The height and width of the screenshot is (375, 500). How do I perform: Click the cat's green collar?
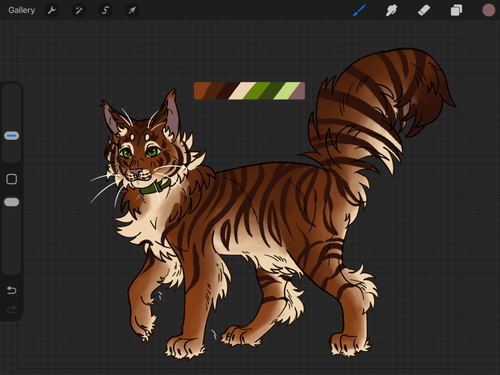click(x=155, y=188)
